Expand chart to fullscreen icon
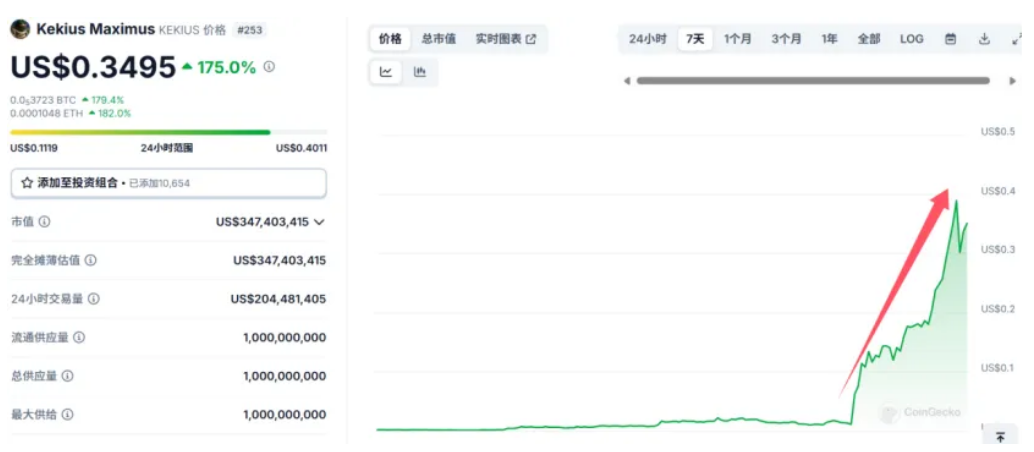This screenshot has width=1034, height=452. (x=1018, y=39)
